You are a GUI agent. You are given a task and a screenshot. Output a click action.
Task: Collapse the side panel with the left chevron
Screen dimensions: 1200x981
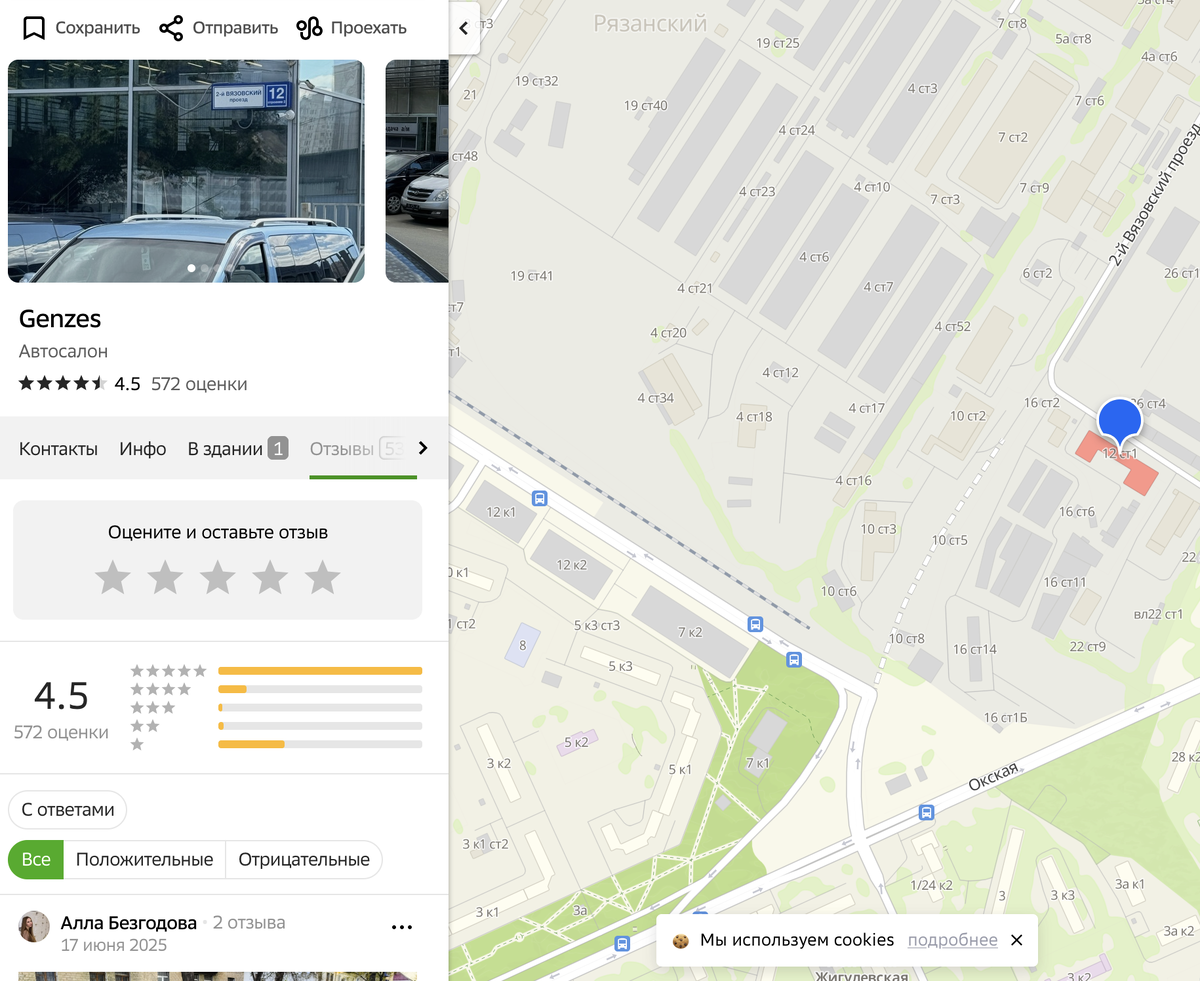click(464, 28)
